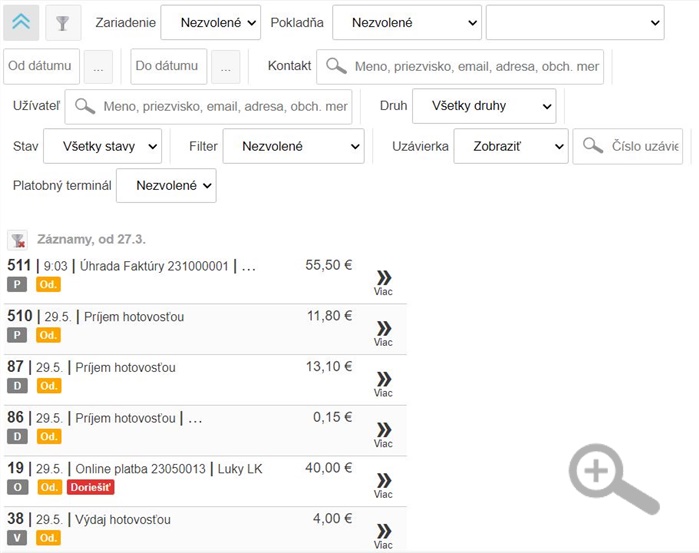Open Viac for record 86
The image size is (699, 553).
pyautogui.click(x=383, y=435)
